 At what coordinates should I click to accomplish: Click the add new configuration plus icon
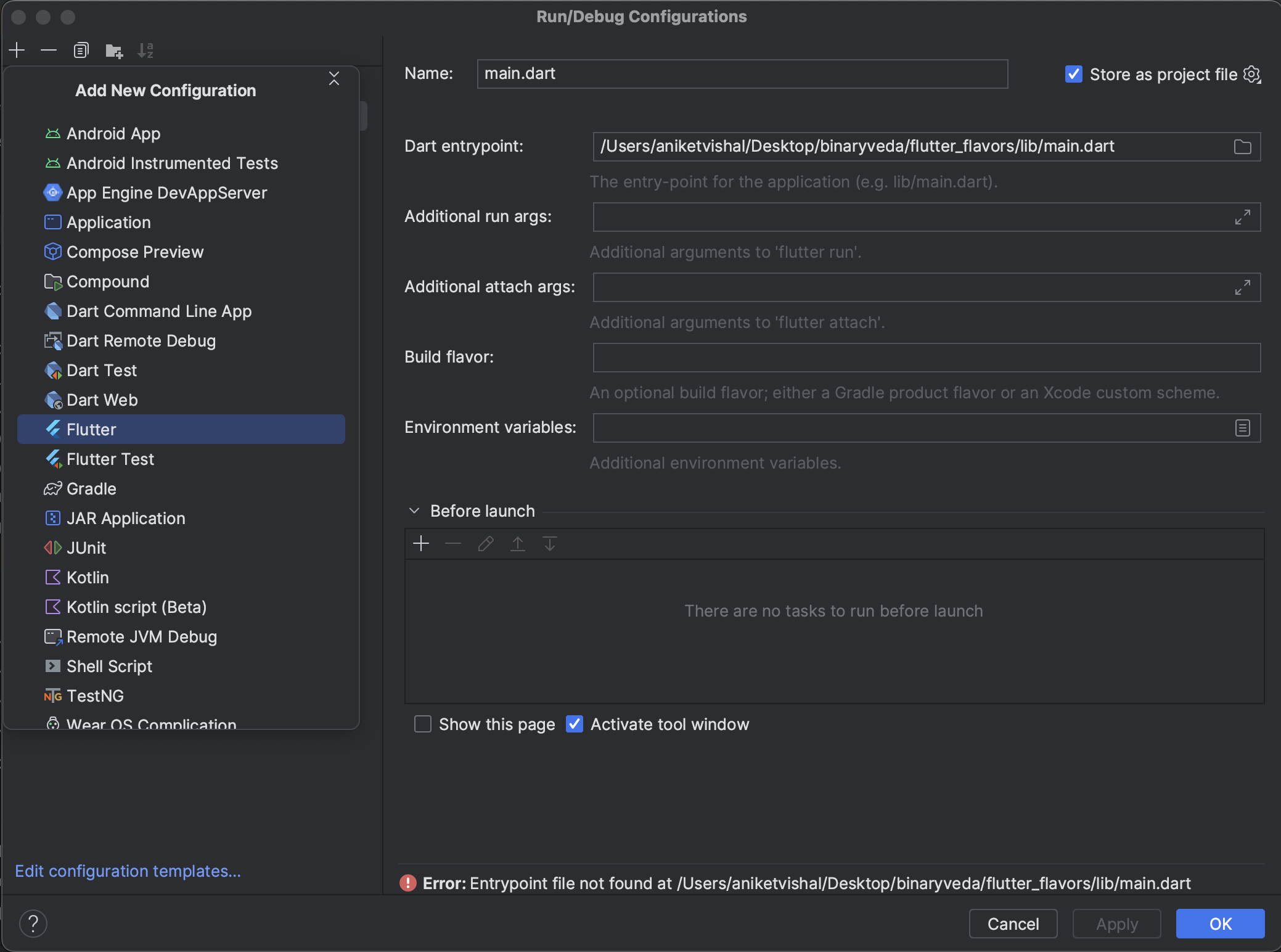pyautogui.click(x=17, y=51)
